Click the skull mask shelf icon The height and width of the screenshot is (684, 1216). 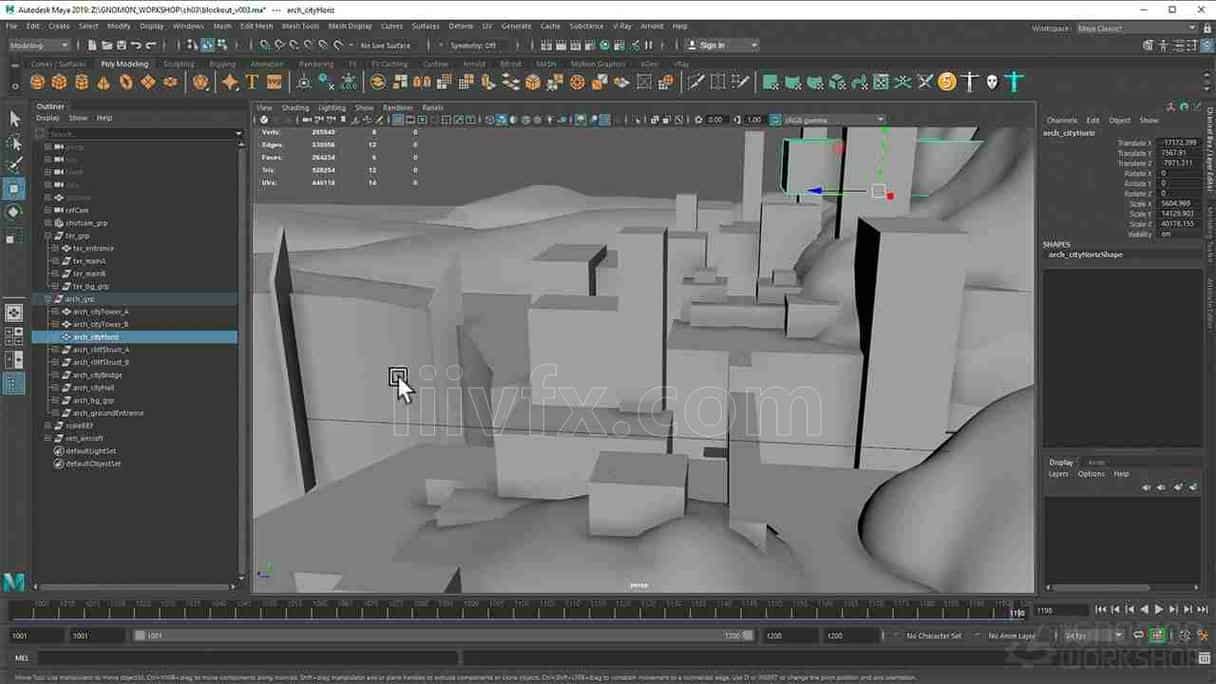click(992, 82)
